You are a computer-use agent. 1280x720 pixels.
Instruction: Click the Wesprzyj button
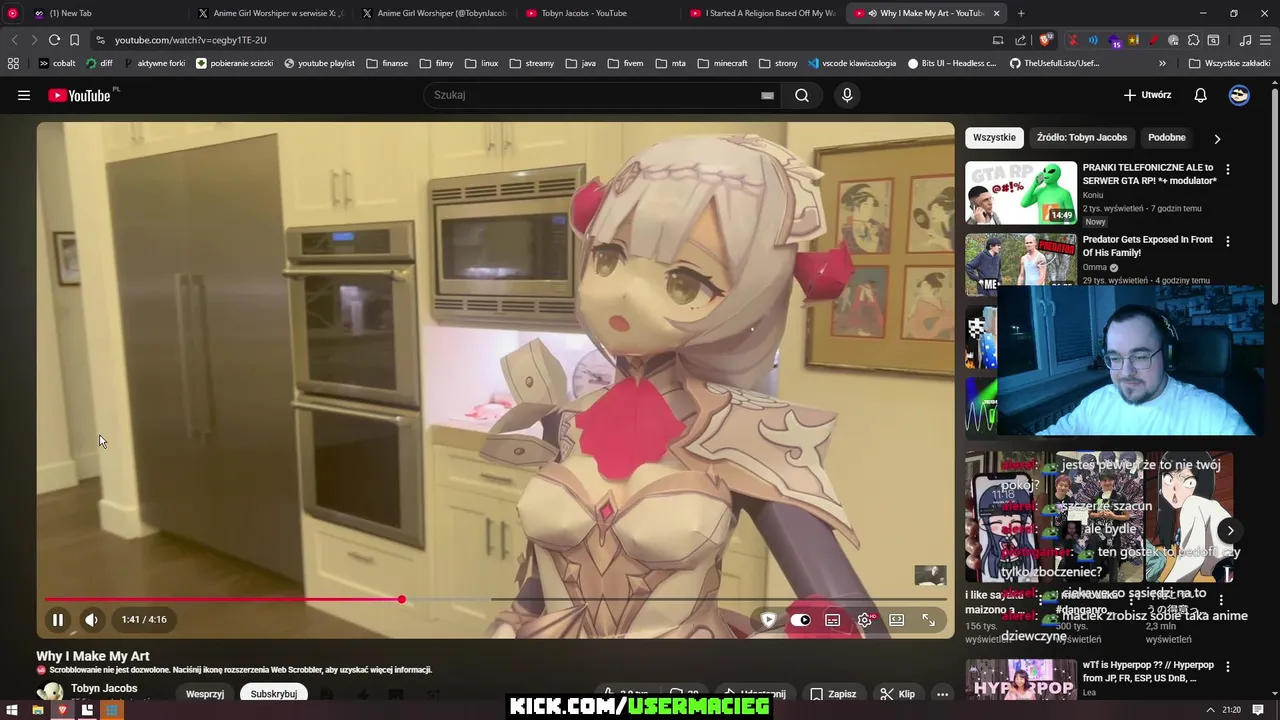(205, 694)
